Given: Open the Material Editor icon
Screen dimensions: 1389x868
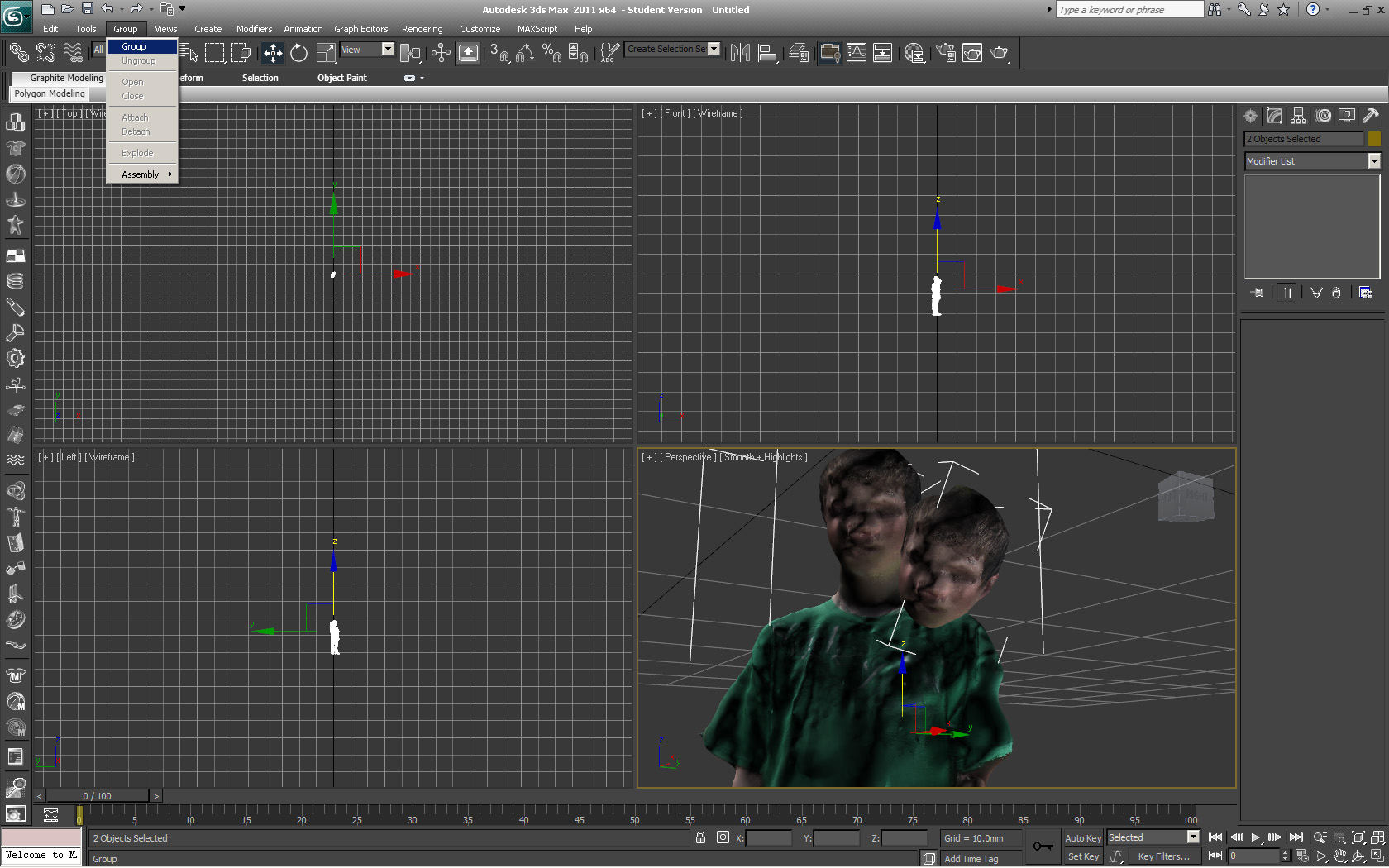Looking at the screenshot, I should coord(914,53).
